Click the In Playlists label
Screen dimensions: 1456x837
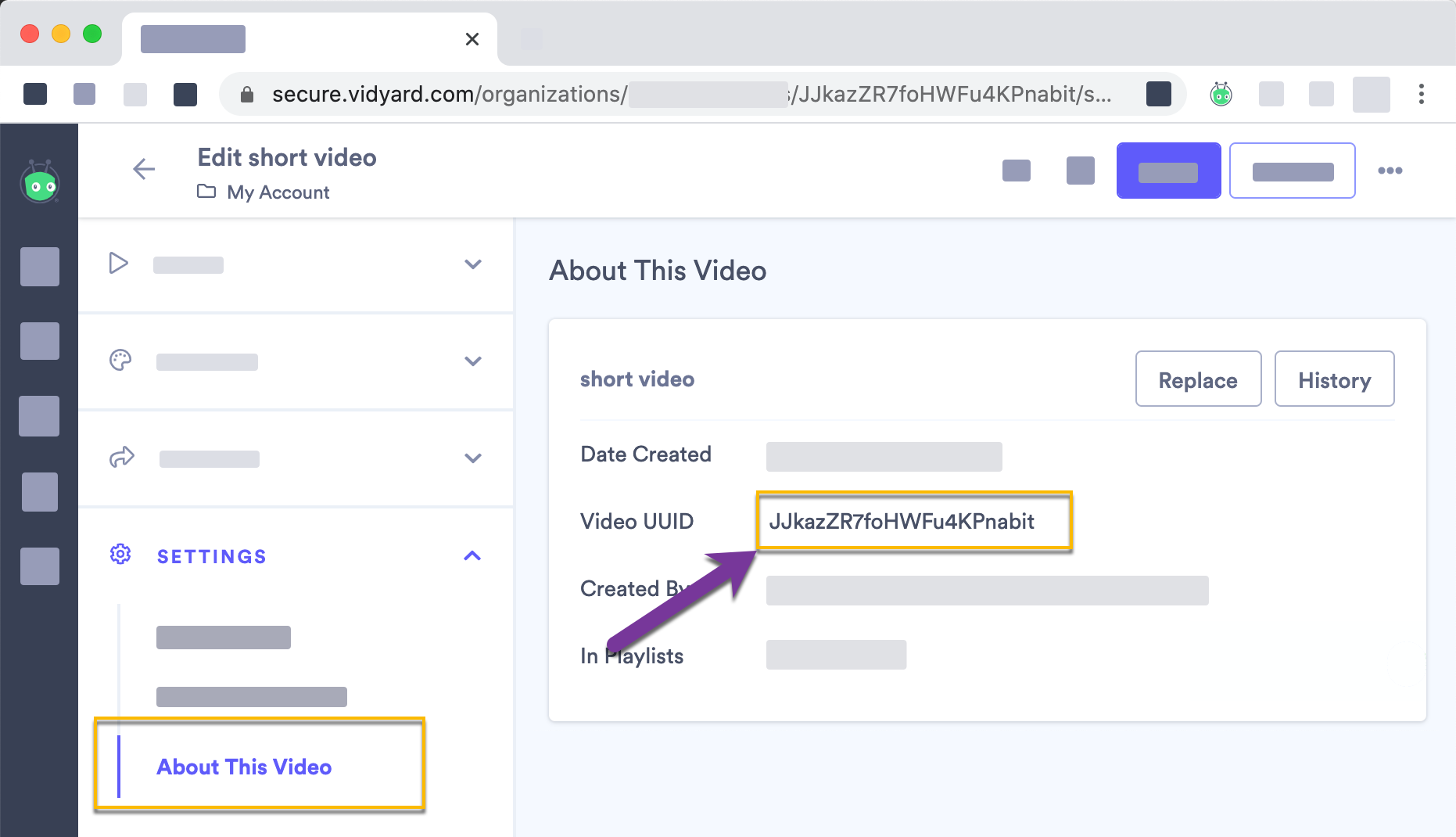click(632, 656)
